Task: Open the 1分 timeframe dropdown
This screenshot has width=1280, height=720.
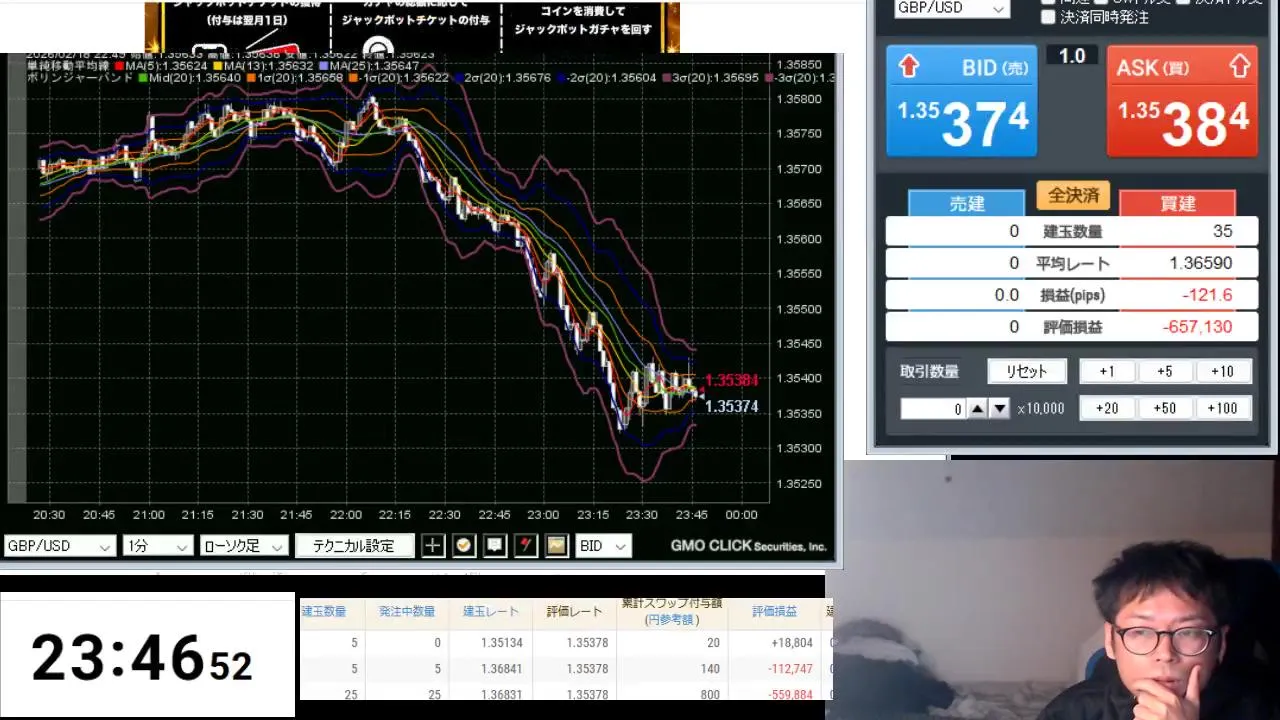Action: tap(157, 546)
